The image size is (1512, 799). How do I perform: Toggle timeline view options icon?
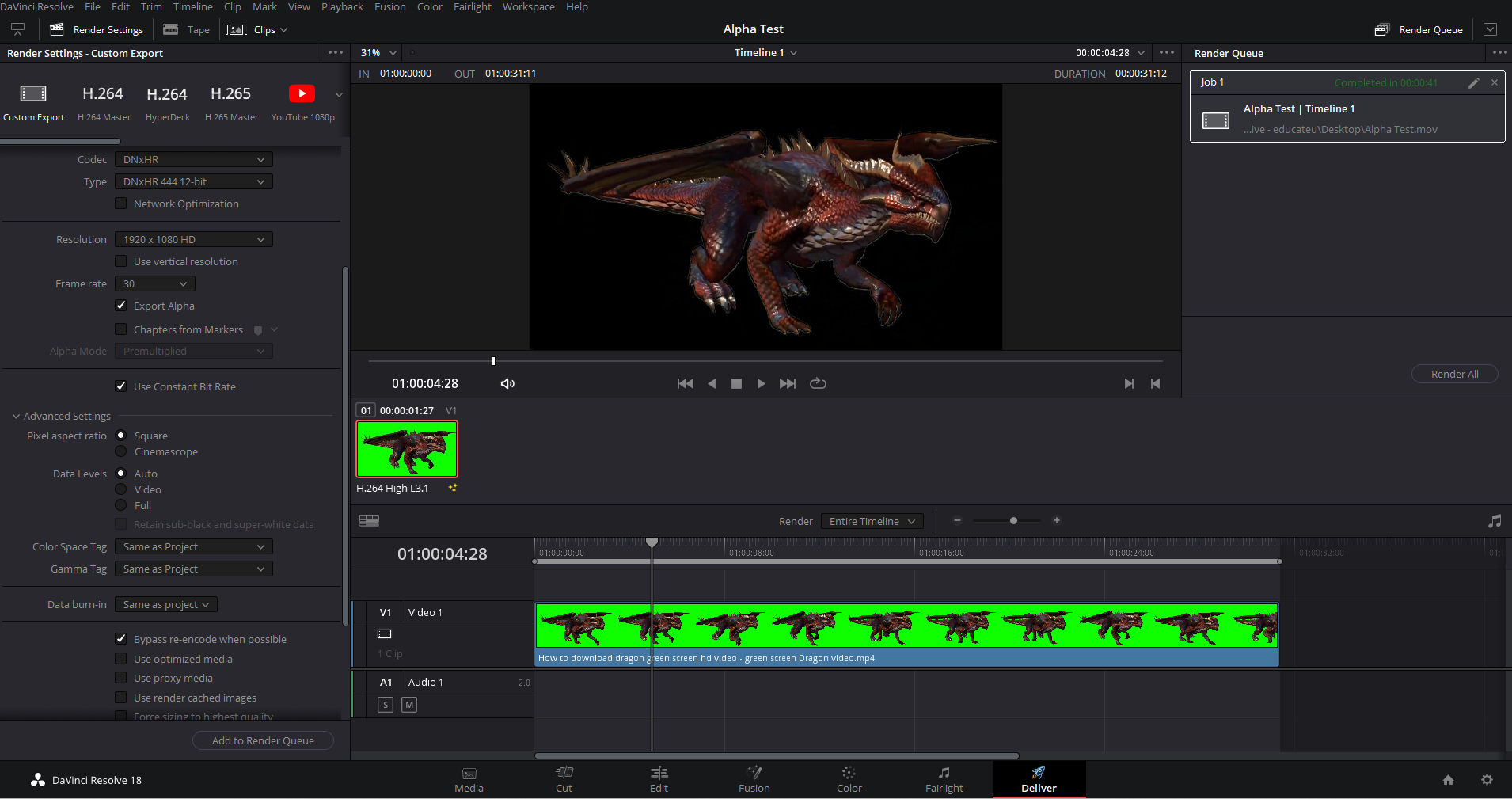coord(369,520)
